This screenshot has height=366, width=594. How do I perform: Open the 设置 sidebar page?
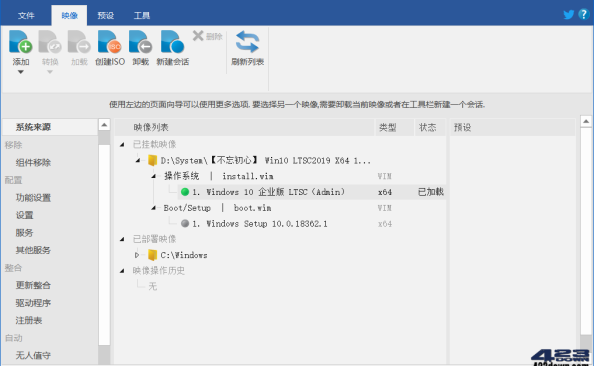point(24,215)
